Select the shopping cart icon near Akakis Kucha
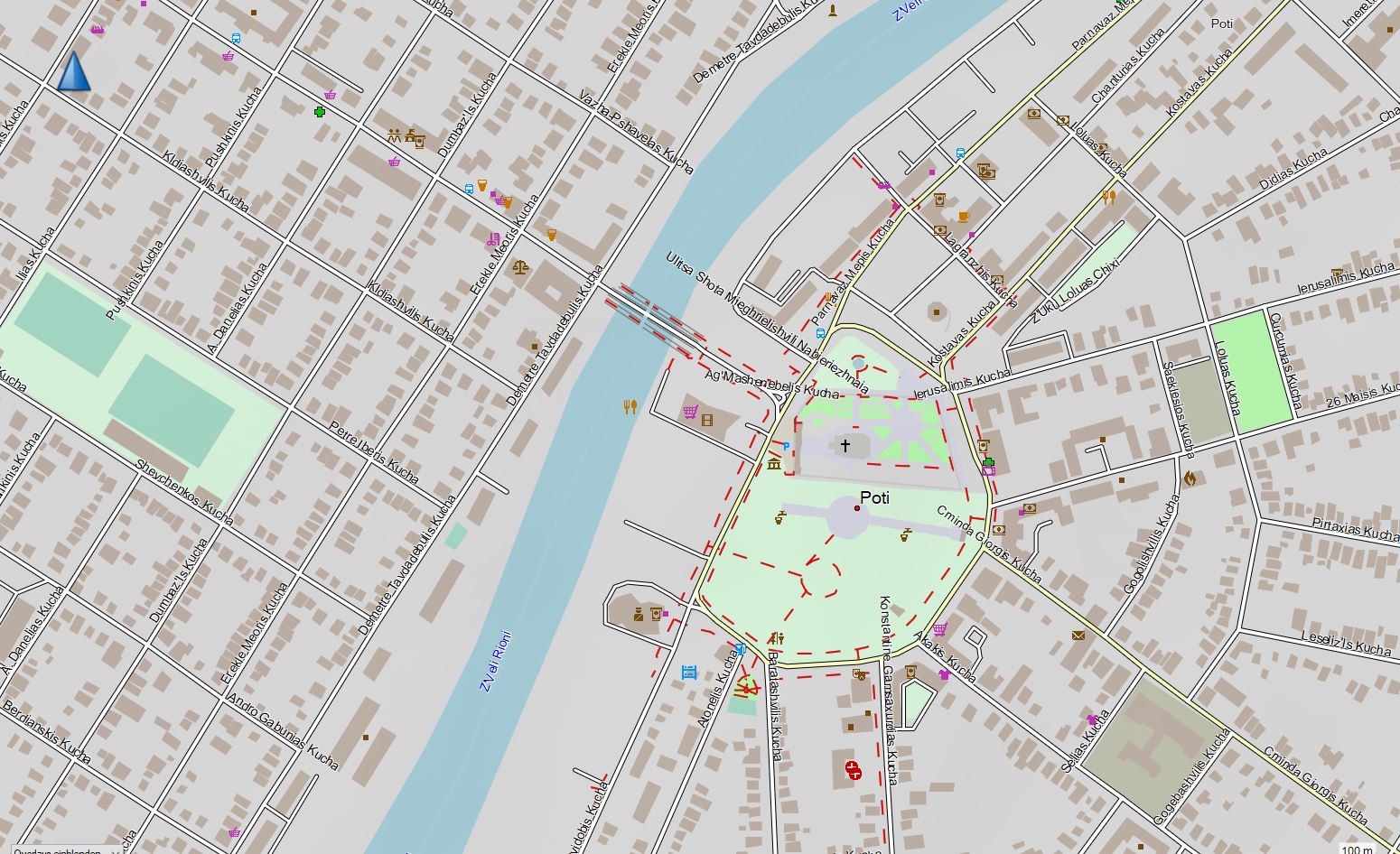This screenshot has width=1400, height=854. tap(939, 628)
